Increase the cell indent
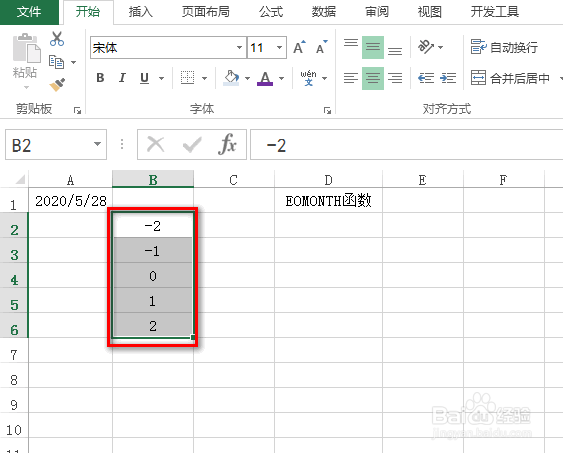This screenshot has width=563, height=453. pyautogui.click(x=448, y=78)
